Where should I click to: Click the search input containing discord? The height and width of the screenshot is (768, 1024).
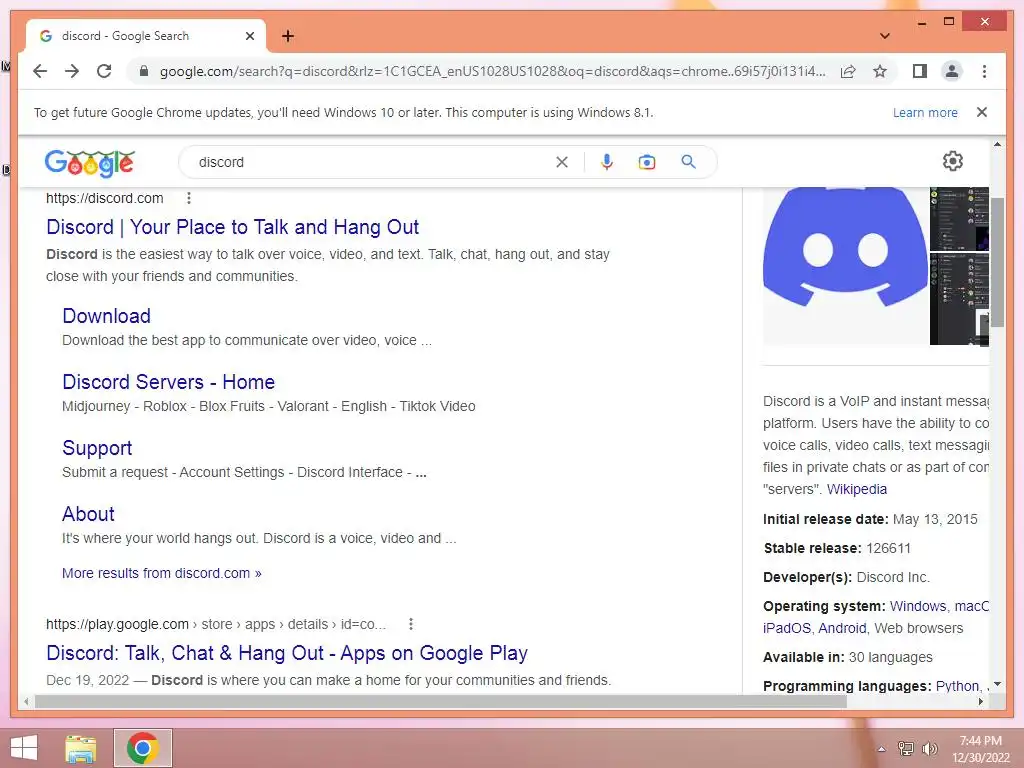(x=372, y=162)
